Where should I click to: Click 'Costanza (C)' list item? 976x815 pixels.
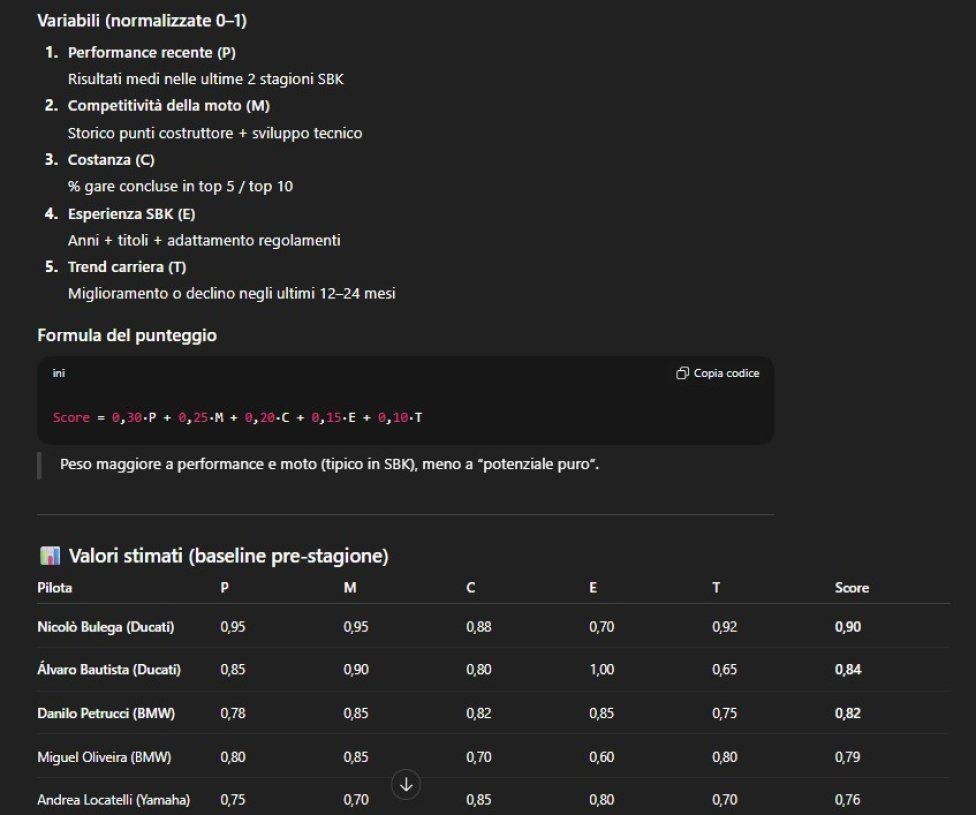111,159
